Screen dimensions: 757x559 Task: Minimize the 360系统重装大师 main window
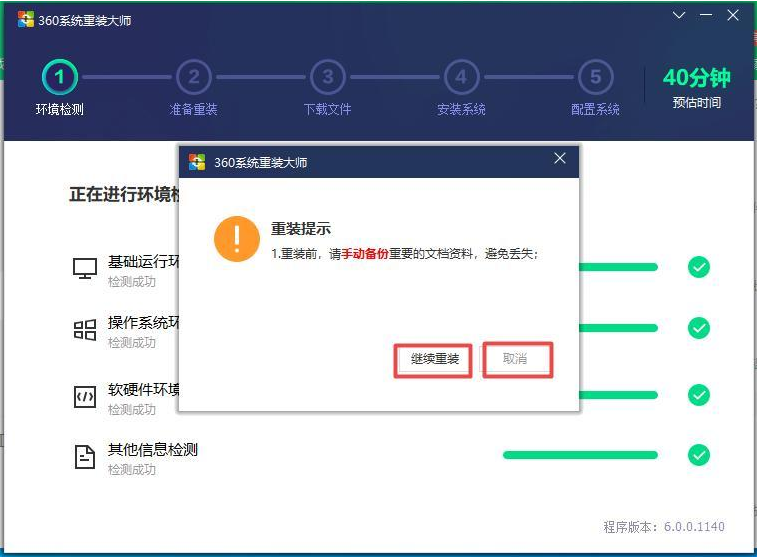click(x=706, y=15)
